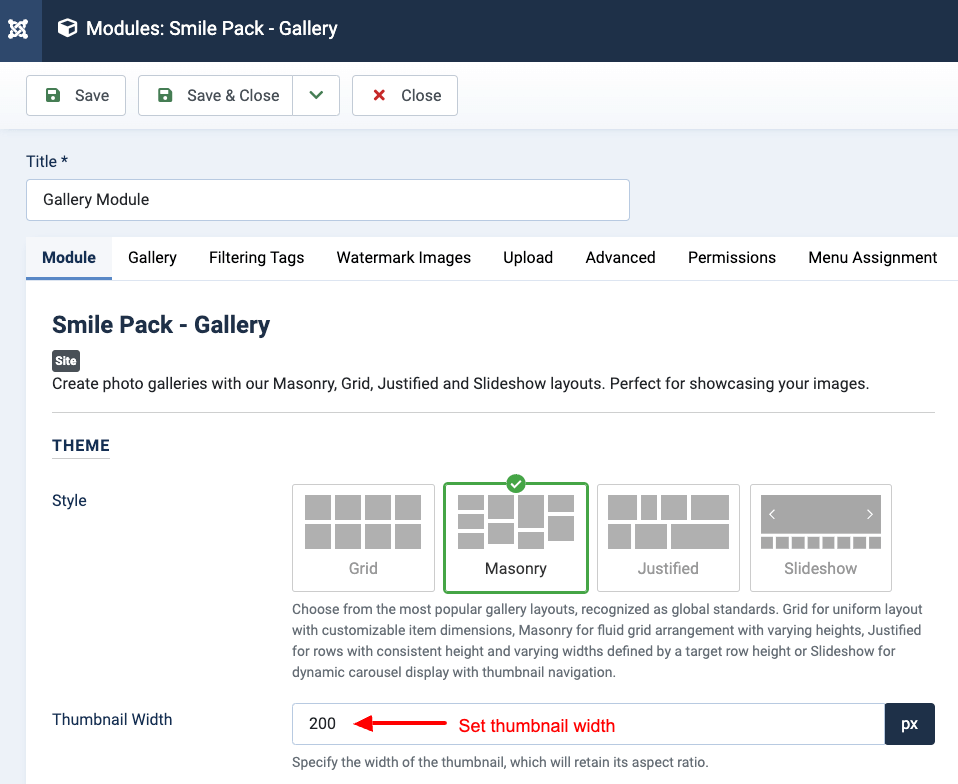958x784 pixels.
Task: Choose the Justified layout style
Action: (668, 538)
